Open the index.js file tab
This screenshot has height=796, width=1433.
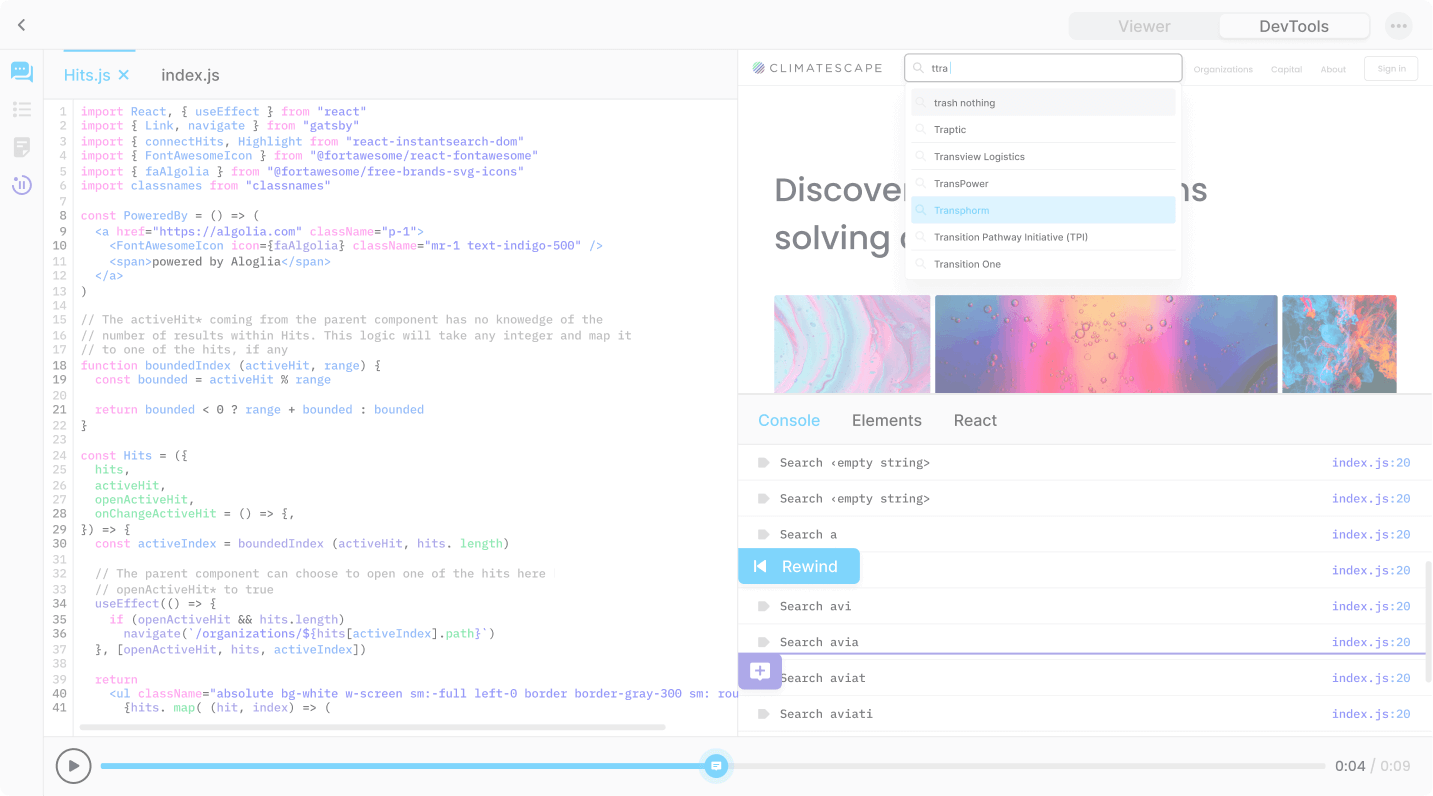pyautogui.click(x=190, y=75)
